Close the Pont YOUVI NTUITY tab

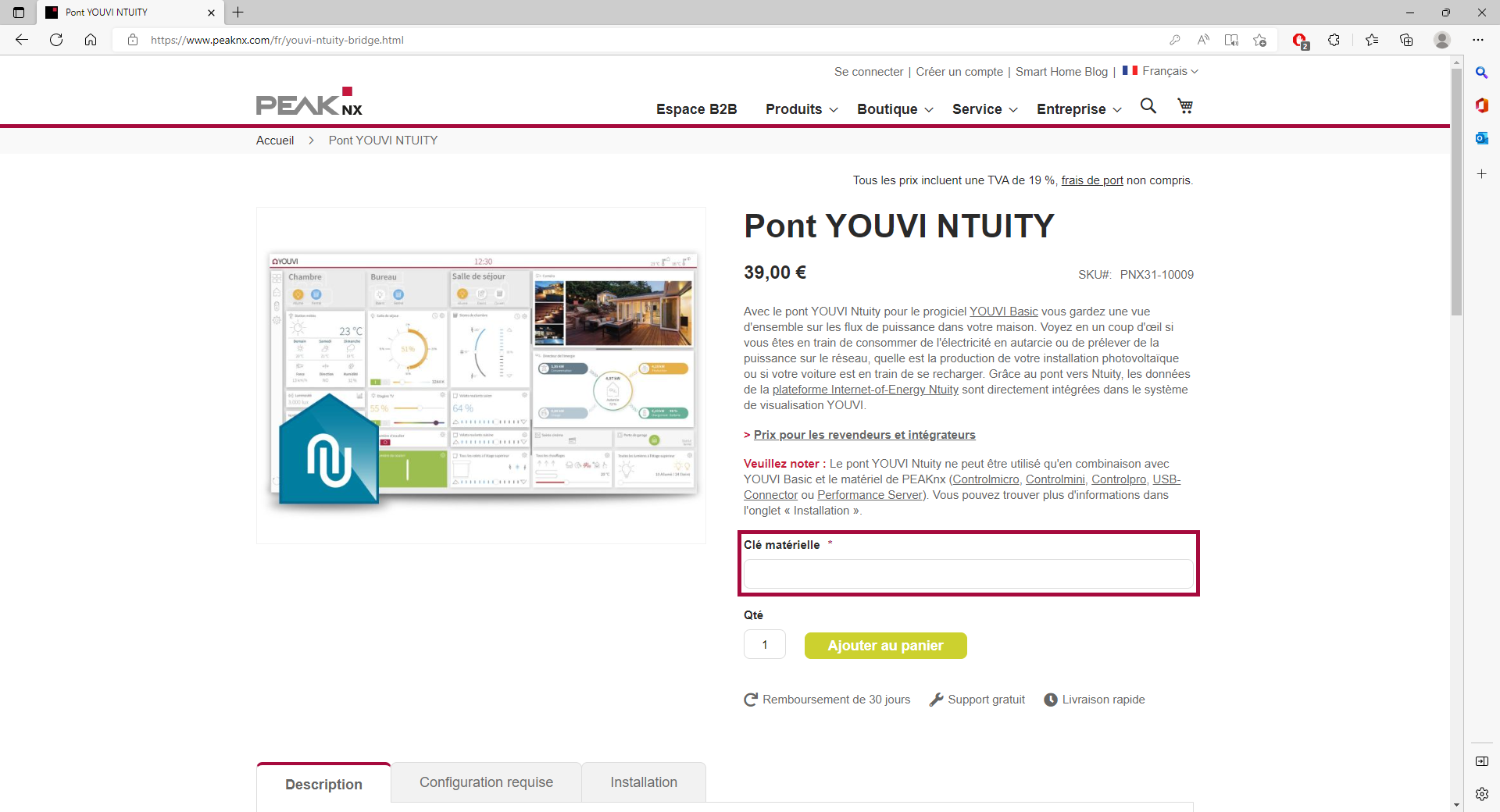pyautogui.click(x=211, y=12)
